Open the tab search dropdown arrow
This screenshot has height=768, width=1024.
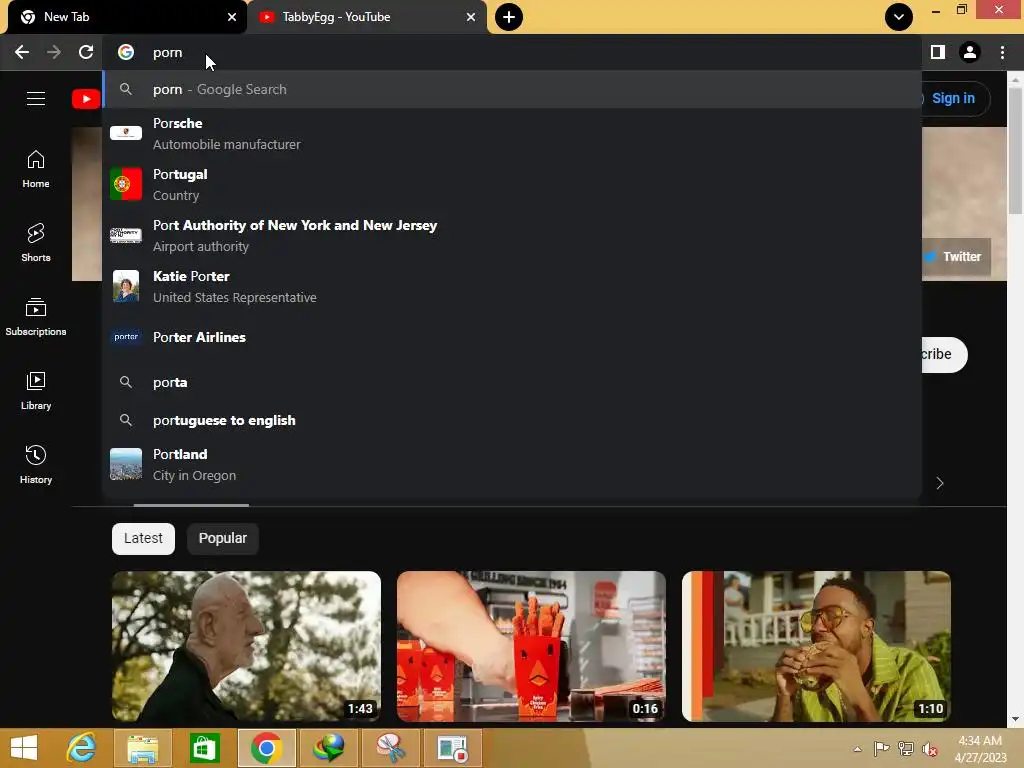click(899, 17)
